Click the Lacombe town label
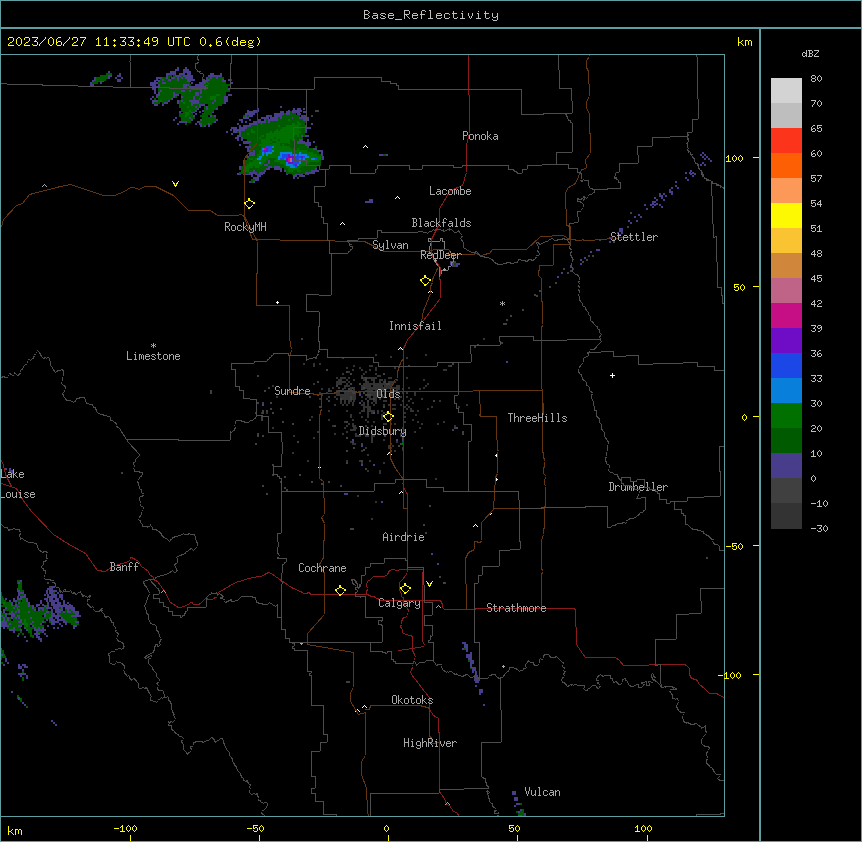This screenshot has width=862, height=842. pos(450,191)
